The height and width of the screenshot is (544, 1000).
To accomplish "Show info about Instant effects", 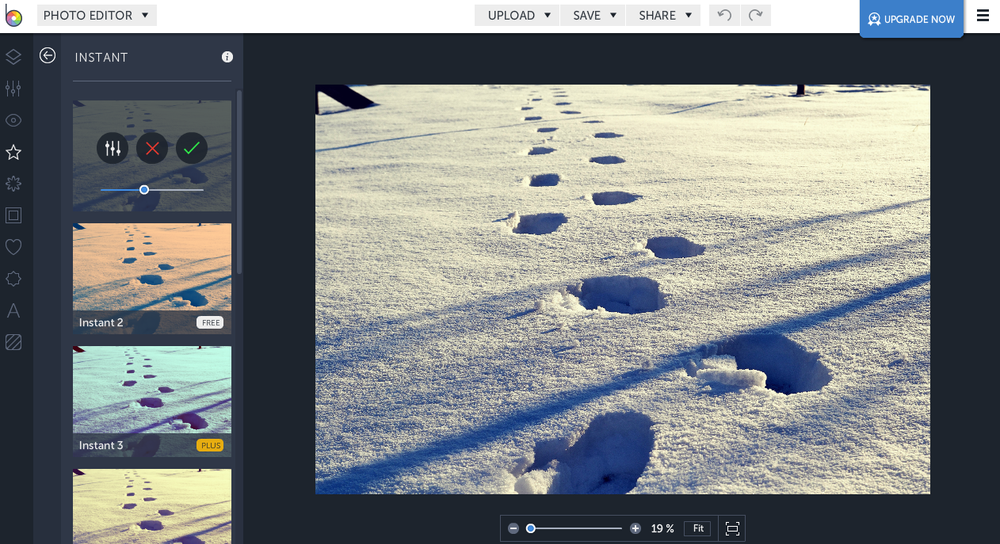I will [x=227, y=57].
